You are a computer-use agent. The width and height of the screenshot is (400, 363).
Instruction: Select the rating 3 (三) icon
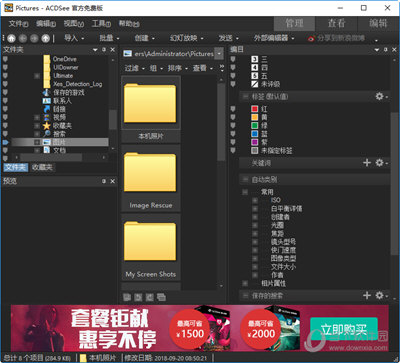[255, 59]
